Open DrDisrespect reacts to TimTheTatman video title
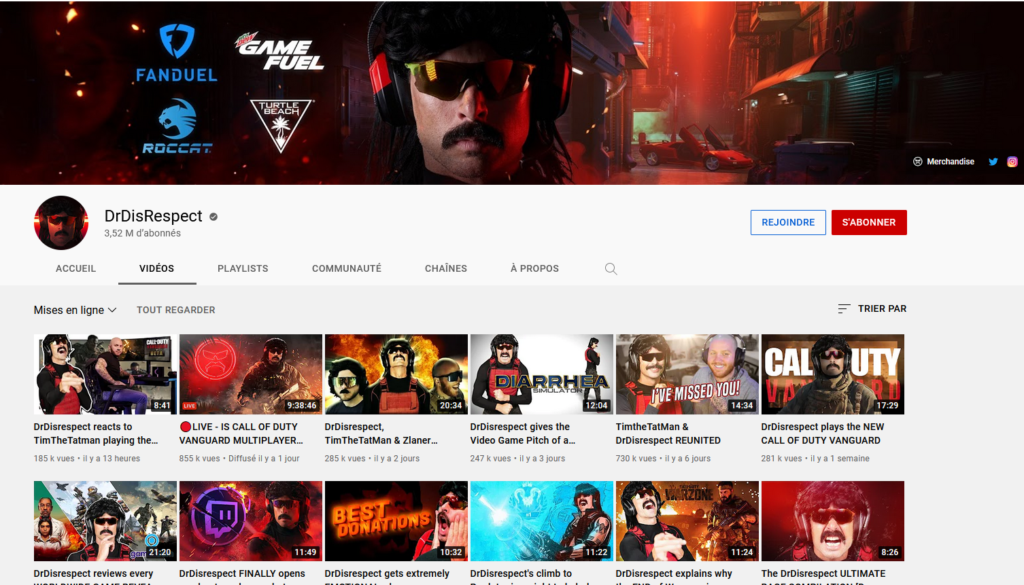 point(96,434)
